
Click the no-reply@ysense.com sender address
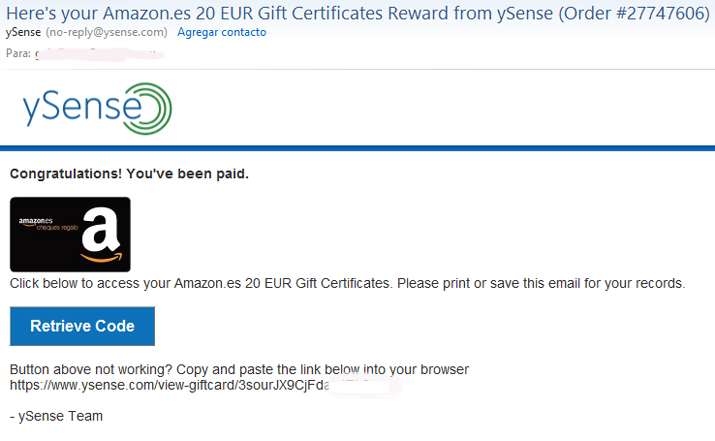(x=108, y=32)
